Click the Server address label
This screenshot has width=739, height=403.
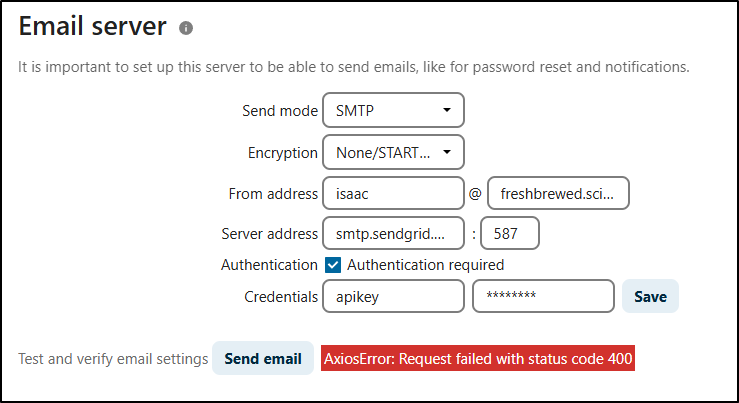point(269,234)
